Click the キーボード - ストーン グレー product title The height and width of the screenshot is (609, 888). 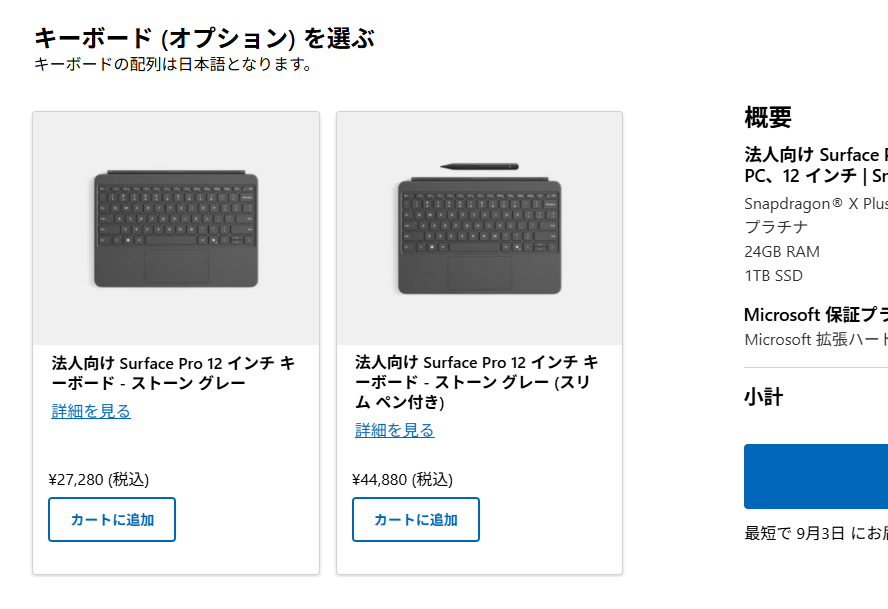point(173,373)
